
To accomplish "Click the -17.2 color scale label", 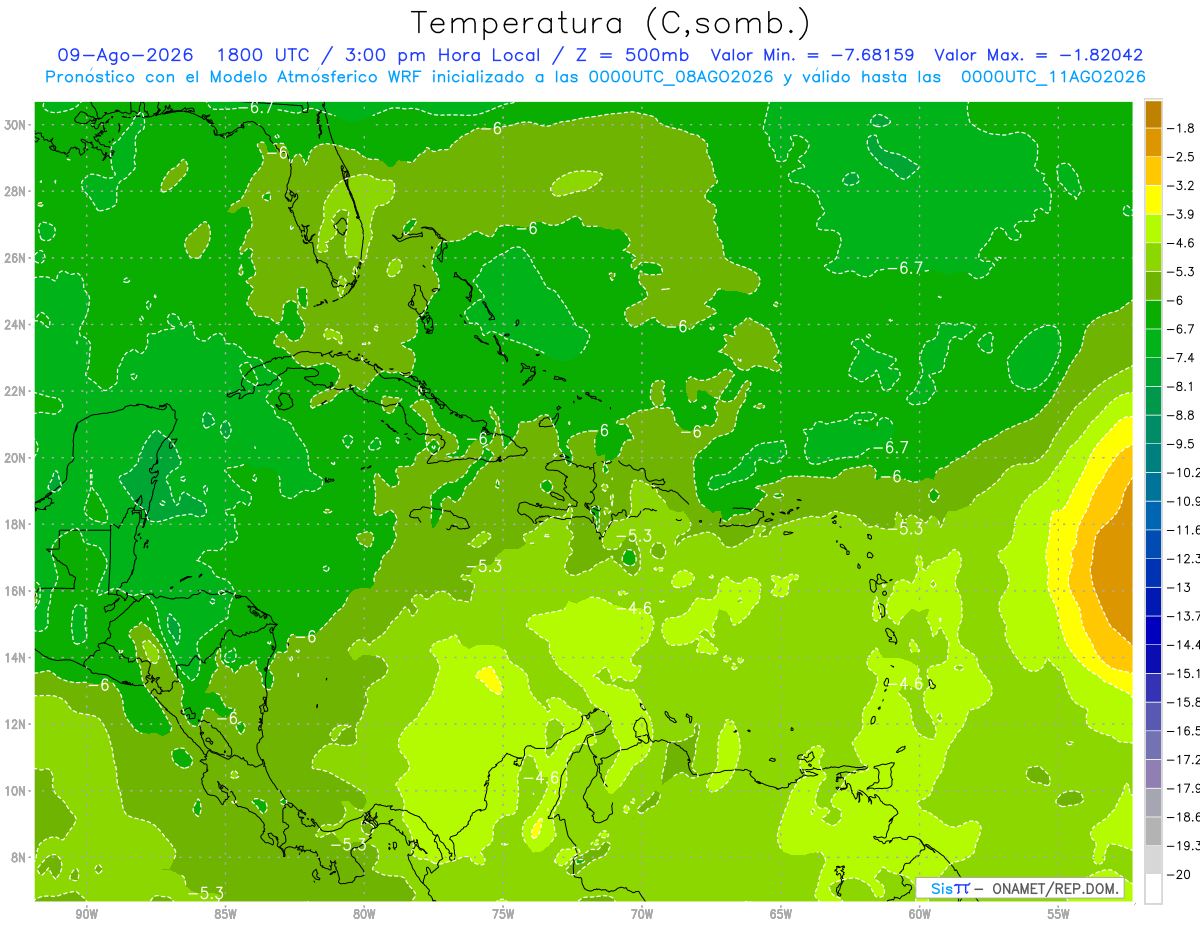I will click(x=1184, y=760).
